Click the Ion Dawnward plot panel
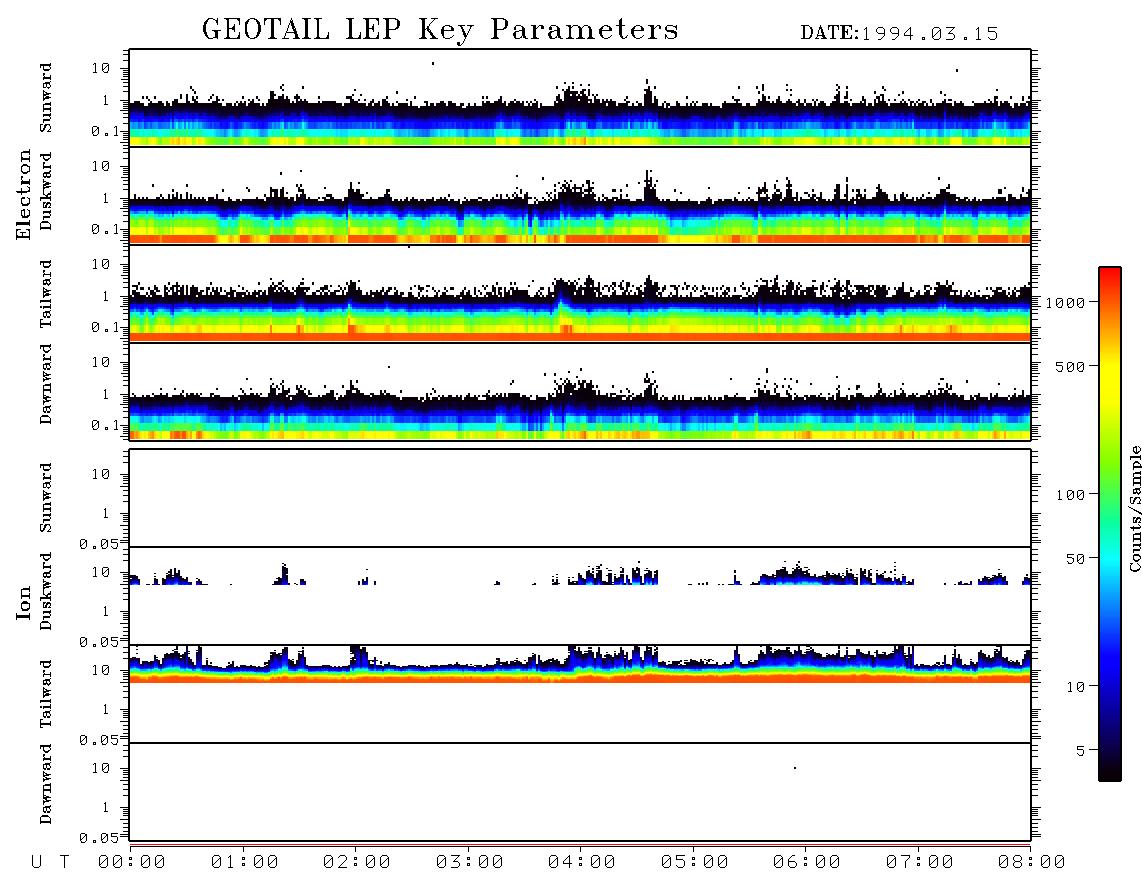Image resolution: width=1142 pixels, height=880 pixels. (x=580, y=792)
